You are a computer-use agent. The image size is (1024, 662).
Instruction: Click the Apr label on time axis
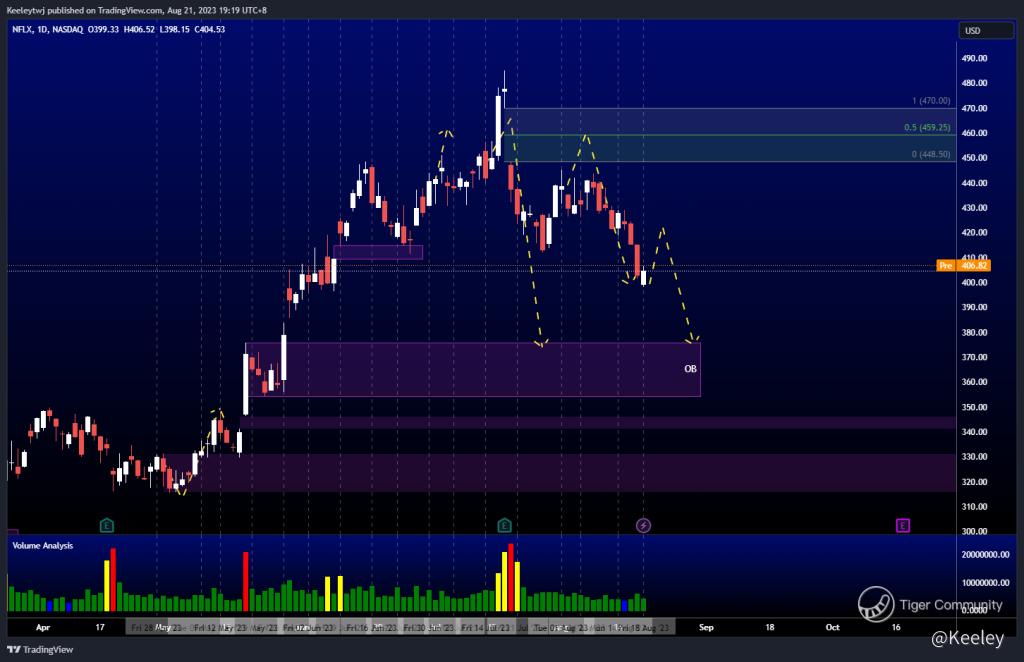(x=43, y=627)
